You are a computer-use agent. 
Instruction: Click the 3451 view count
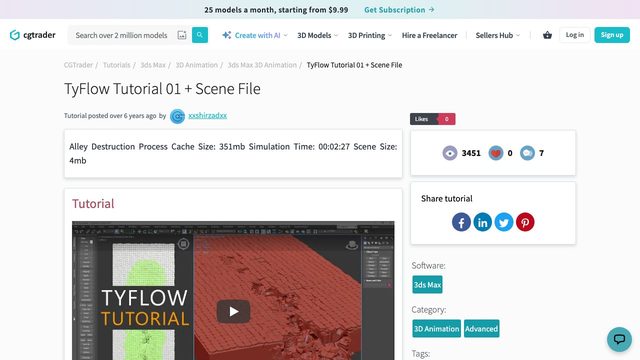(471, 153)
